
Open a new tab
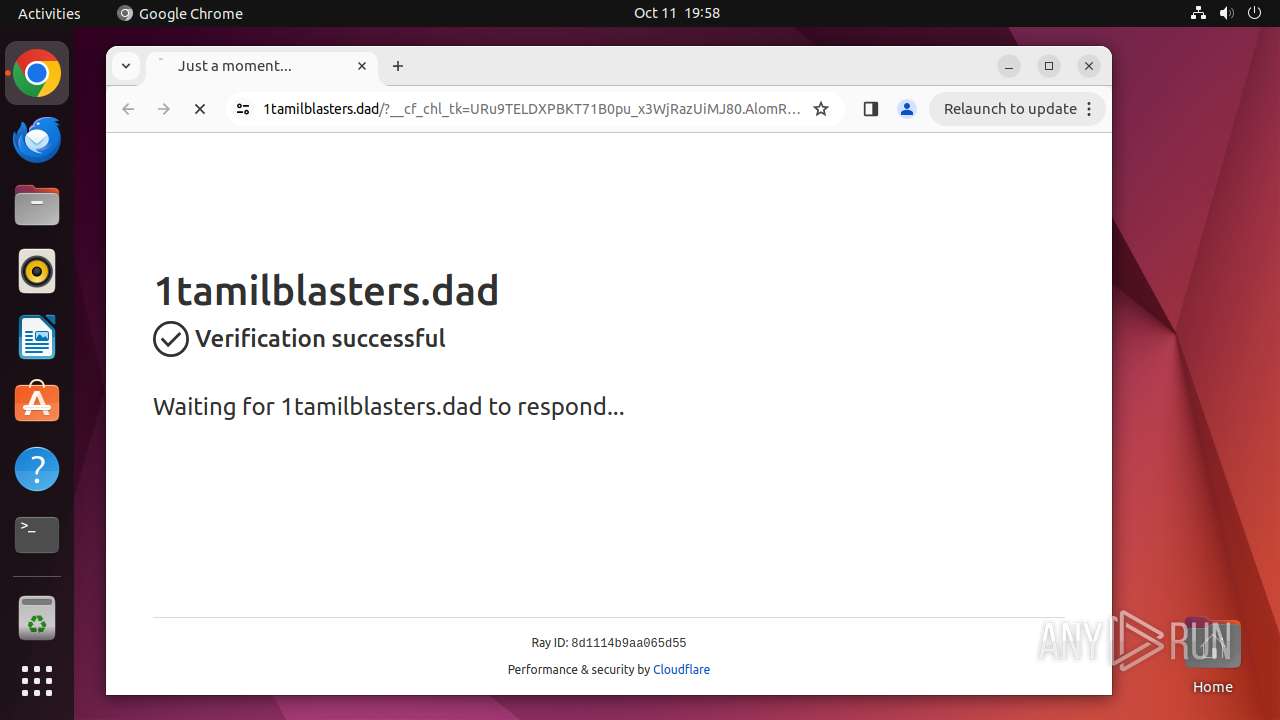[x=398, y=66]
